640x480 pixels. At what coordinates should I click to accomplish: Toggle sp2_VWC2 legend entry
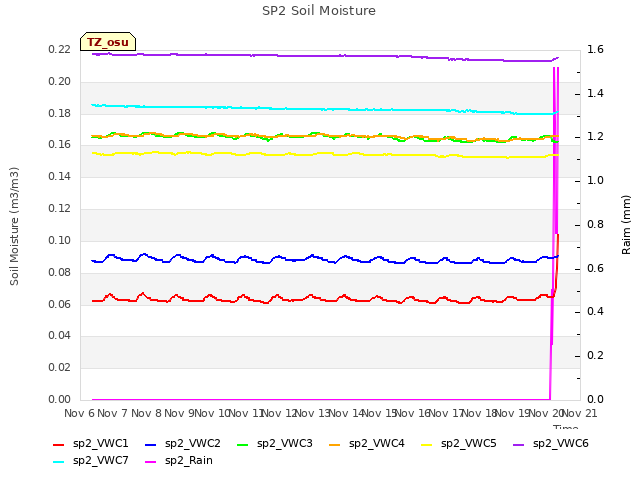click(x=183, y=444)
